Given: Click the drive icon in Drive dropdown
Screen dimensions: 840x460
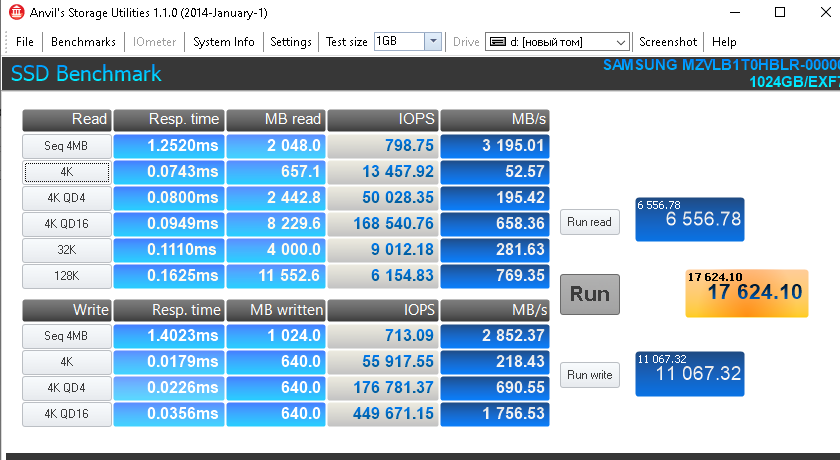Looking at the screenshot, I should coord(496,42).
